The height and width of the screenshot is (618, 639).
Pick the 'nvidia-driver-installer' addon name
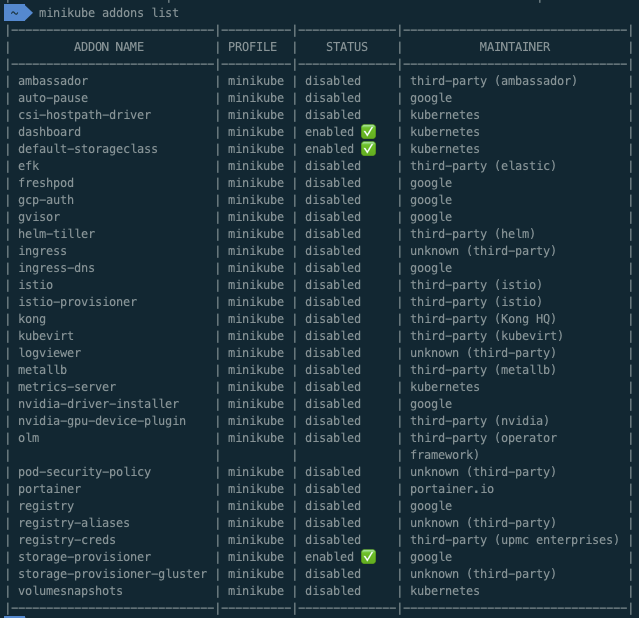[98, 404]
